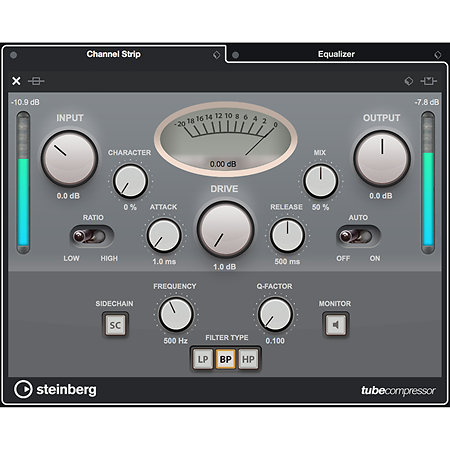Open the Channel Strip preset diamond
Image resolution: width=450 pixels, height=450 pixels.
(x=216, y=55)
